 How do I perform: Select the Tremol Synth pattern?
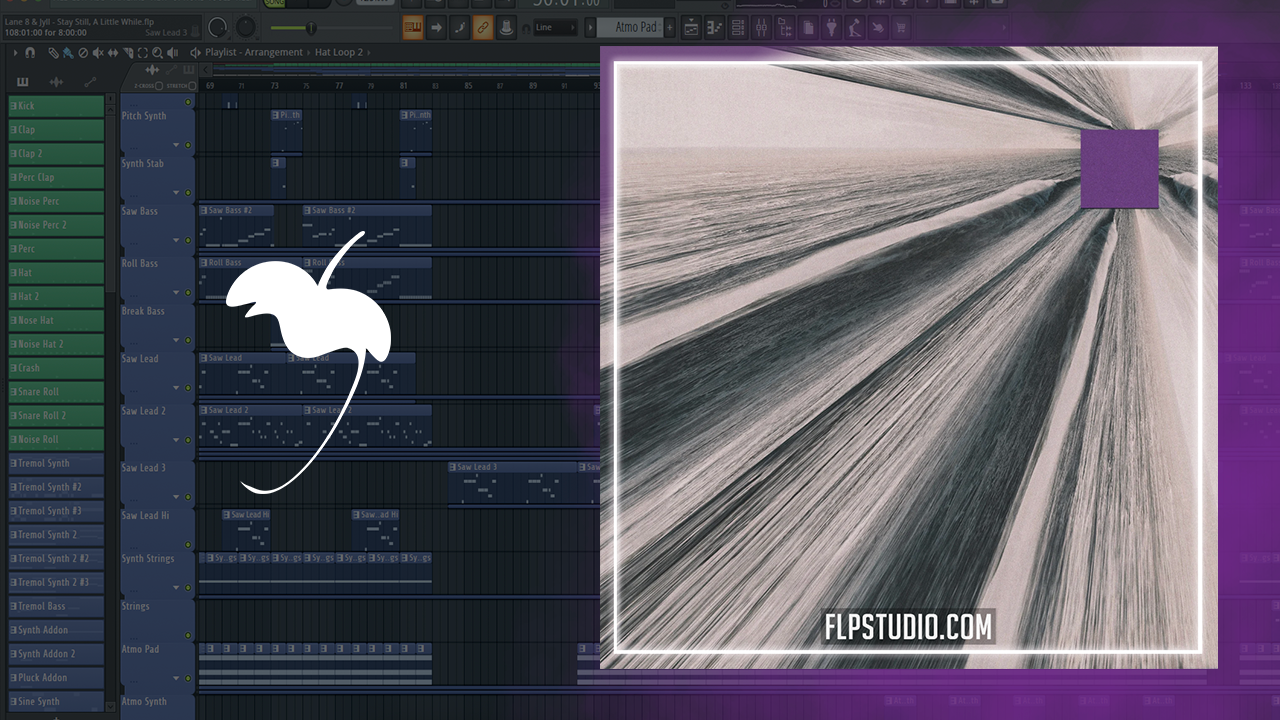coord(56,464)
